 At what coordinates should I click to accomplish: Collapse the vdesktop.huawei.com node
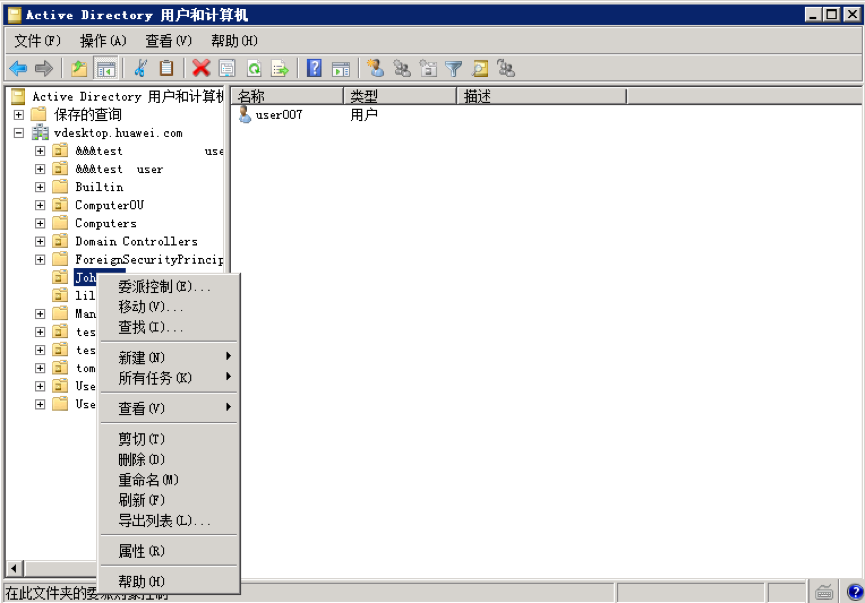19,133
